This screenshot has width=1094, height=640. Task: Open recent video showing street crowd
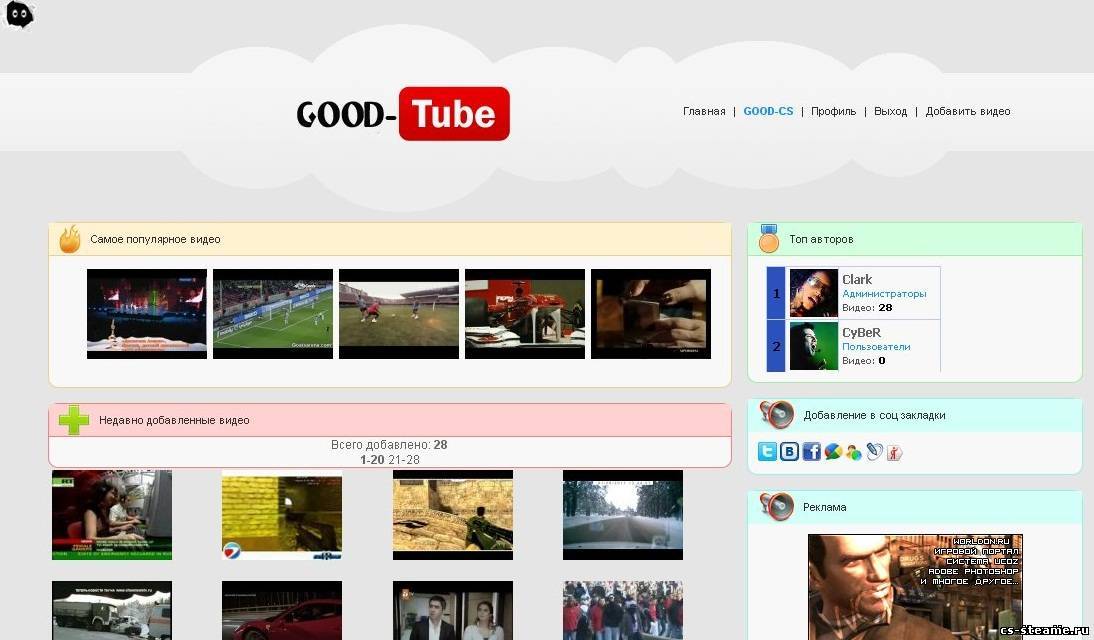point(623,611)
